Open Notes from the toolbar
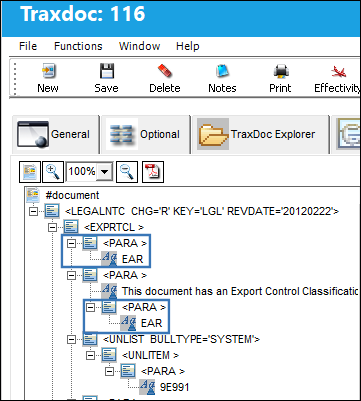The image size is (361, 401). click(x=222, y=71)
